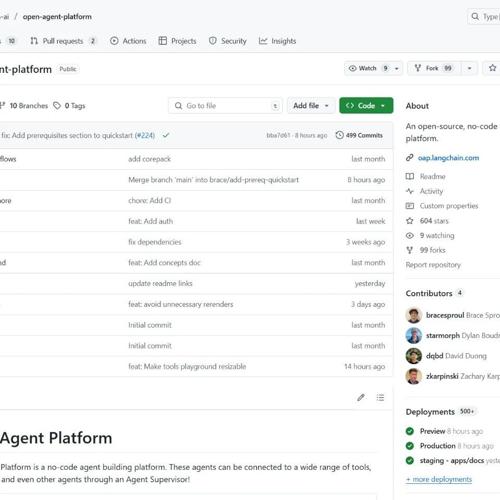Click the Activity pulse icon
The height and width of the screenshot is (500, 500).
point(410,191)
